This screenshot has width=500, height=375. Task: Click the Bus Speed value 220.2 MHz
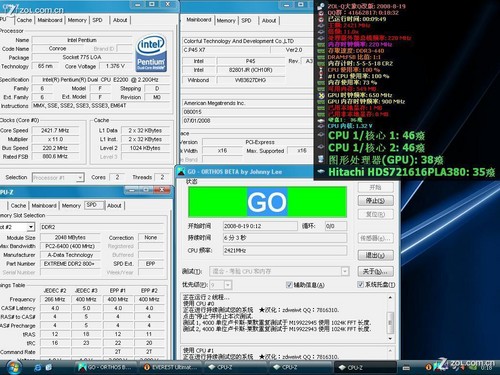pos(55,148)
